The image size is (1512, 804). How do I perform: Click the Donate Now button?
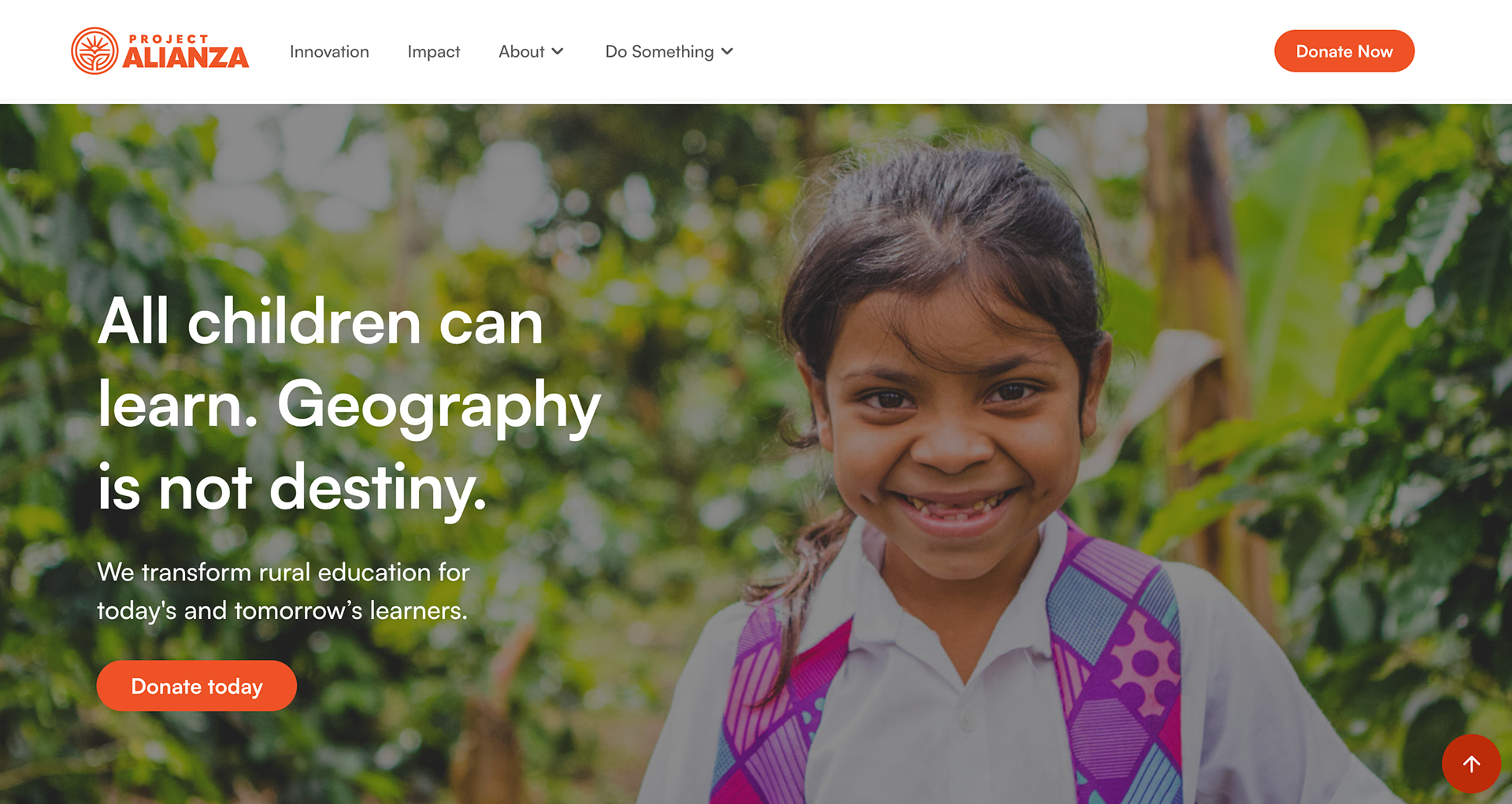(1344, 51)
